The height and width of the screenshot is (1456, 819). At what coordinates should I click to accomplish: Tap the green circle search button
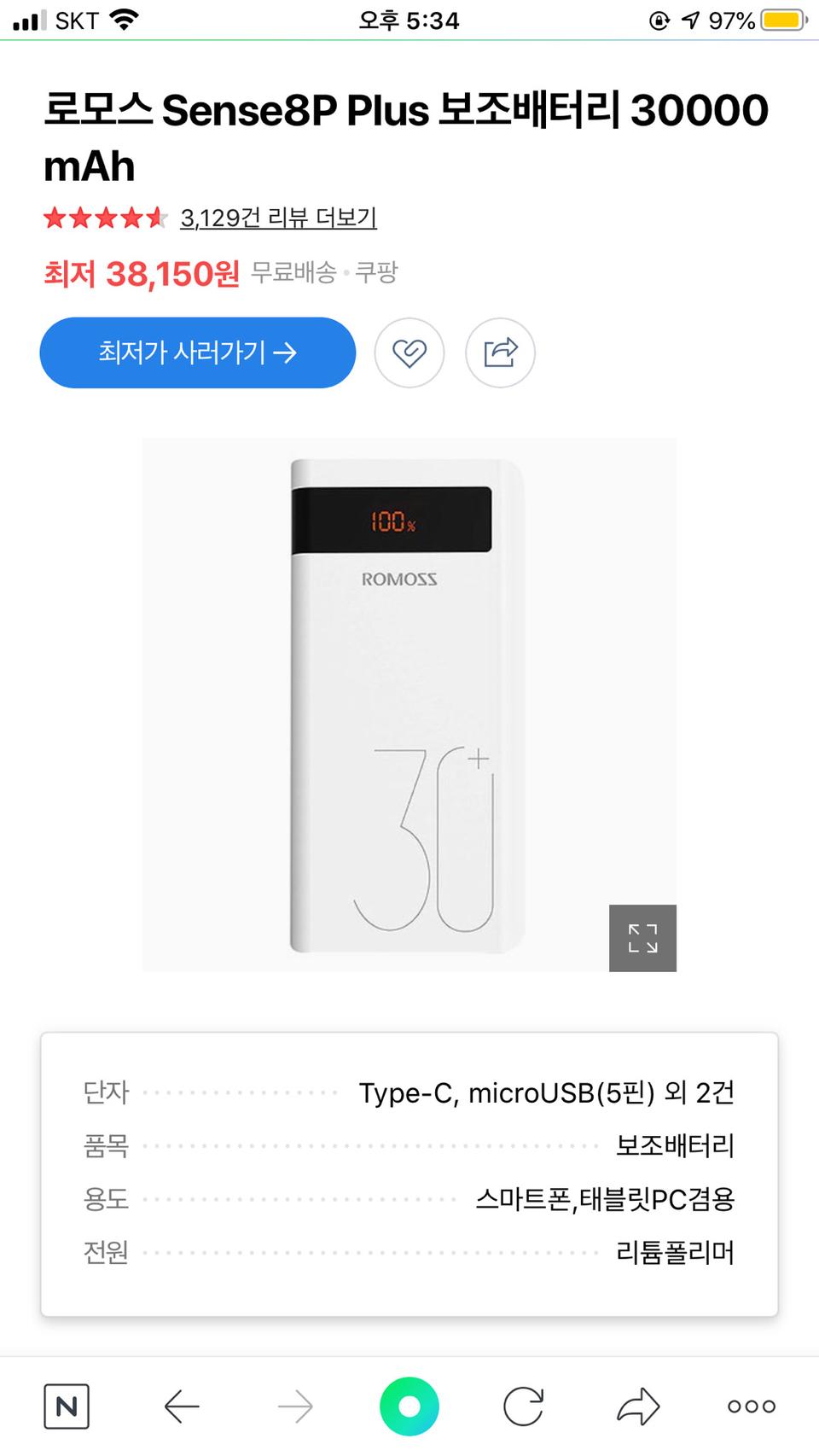point(409,1406)
